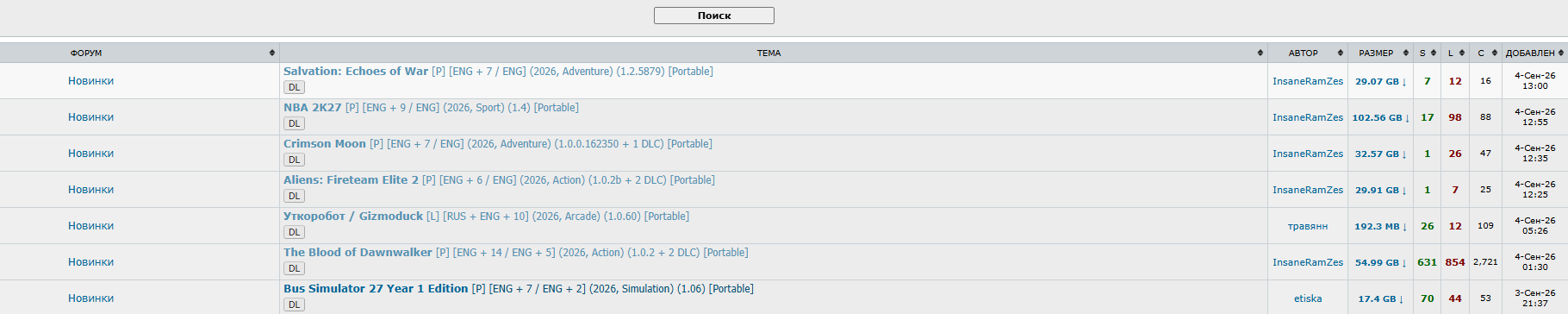Download the 102.56 GB torrent file
Screen dimensions: 1568x314
(1380, 117)
